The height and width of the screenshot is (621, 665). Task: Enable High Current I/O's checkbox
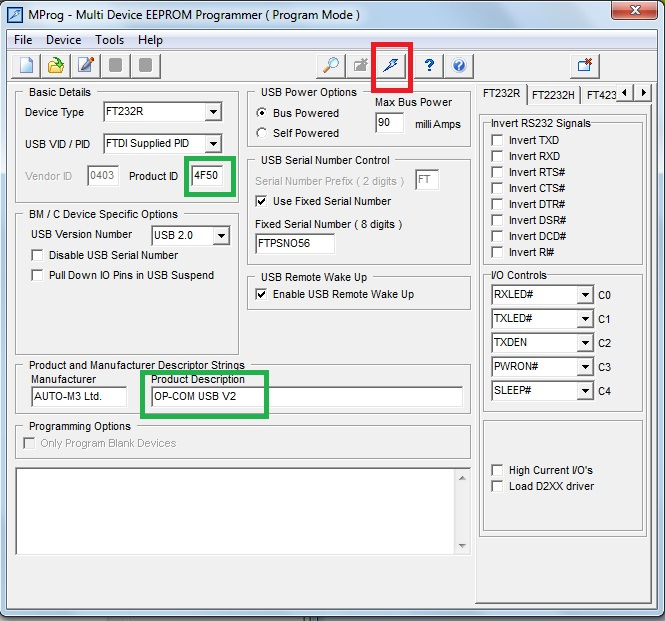click(497, 470)
